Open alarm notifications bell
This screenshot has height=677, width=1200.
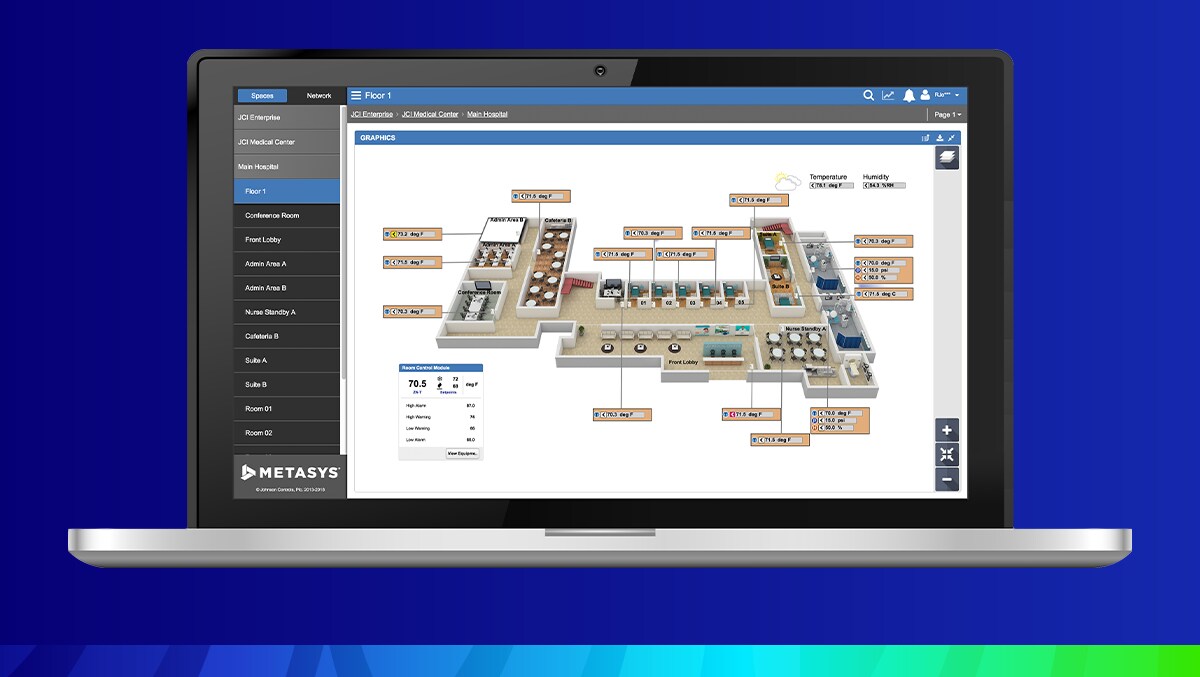click(909, 96)
